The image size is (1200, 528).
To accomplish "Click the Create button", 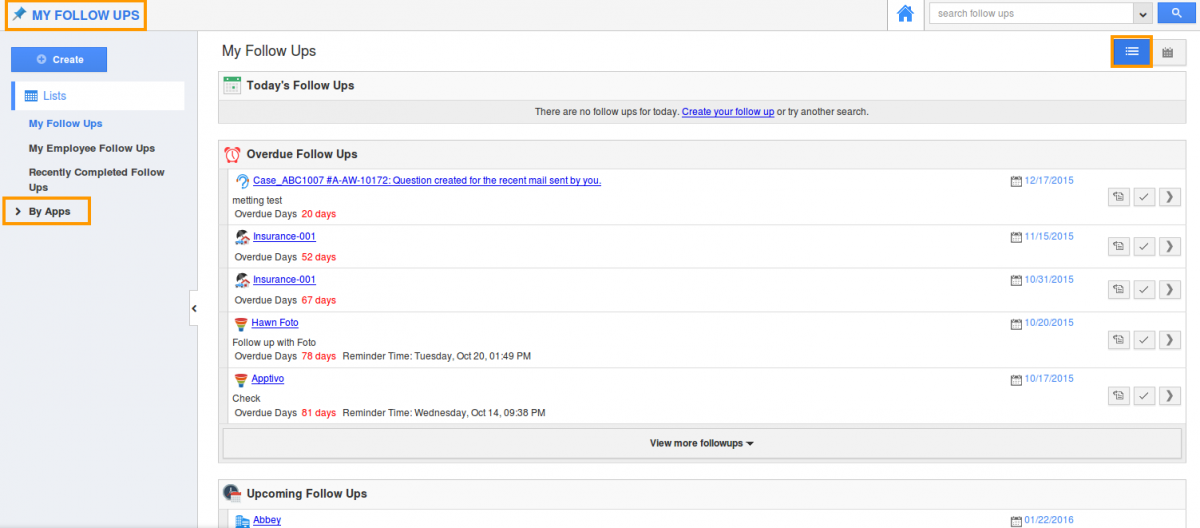I will [59, 60].
